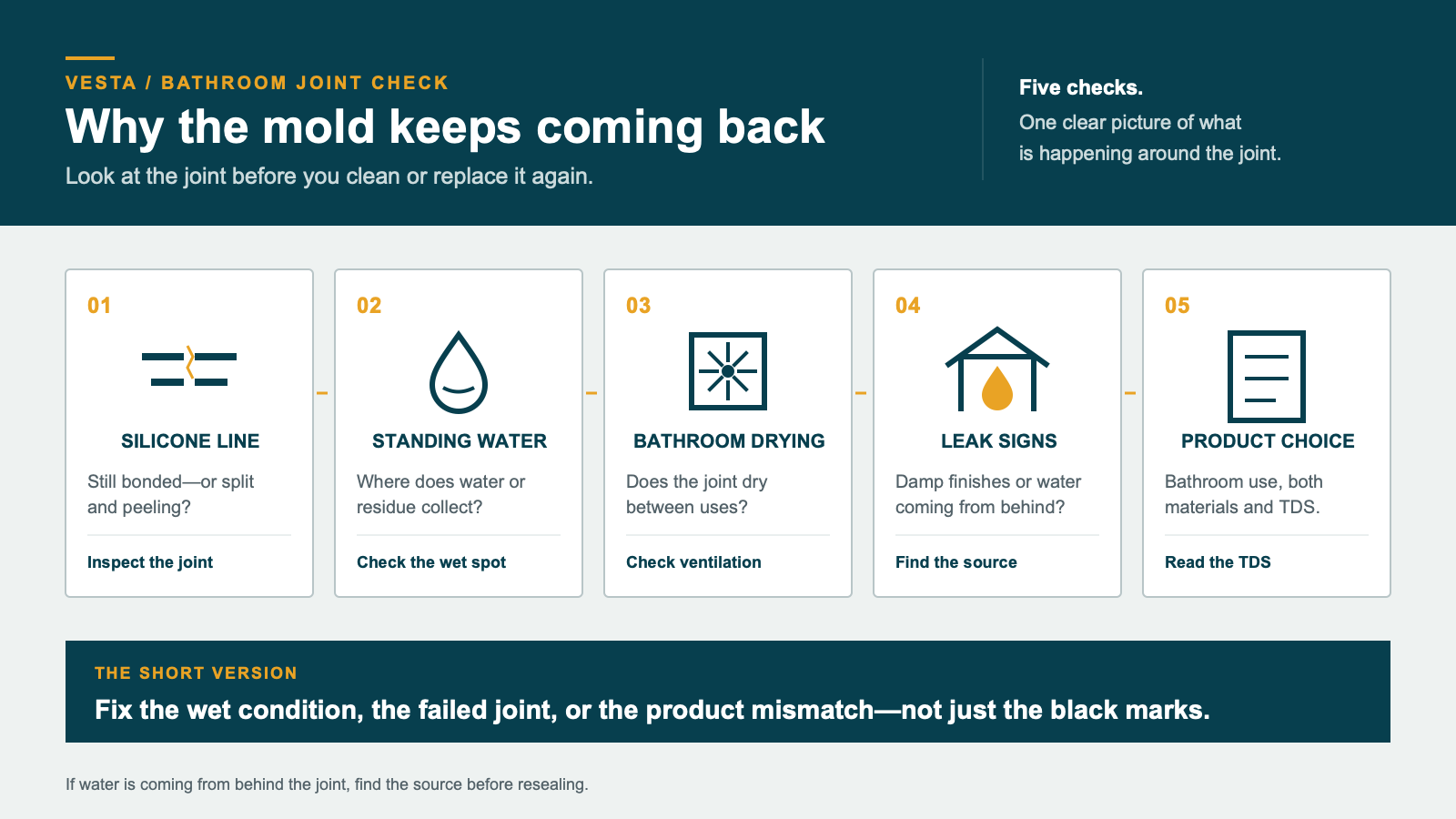This screenshot has height=819, width=1456.
Task: Click the house with orange drop icon
Action: coord(997,369)
